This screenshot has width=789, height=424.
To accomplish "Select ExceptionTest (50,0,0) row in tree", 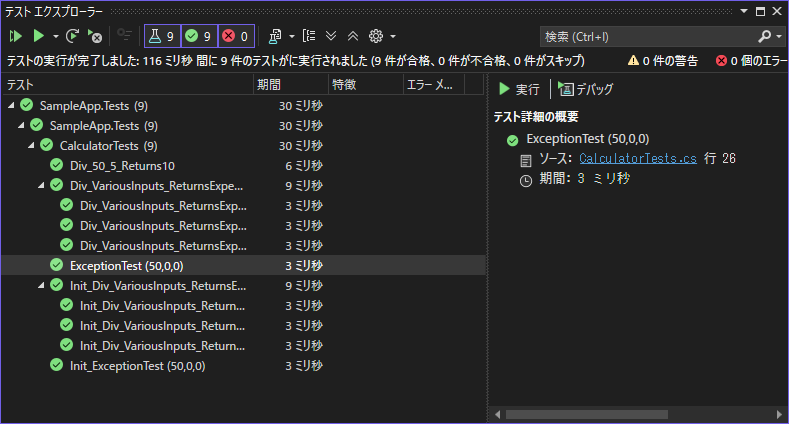I will click(244, 266).
